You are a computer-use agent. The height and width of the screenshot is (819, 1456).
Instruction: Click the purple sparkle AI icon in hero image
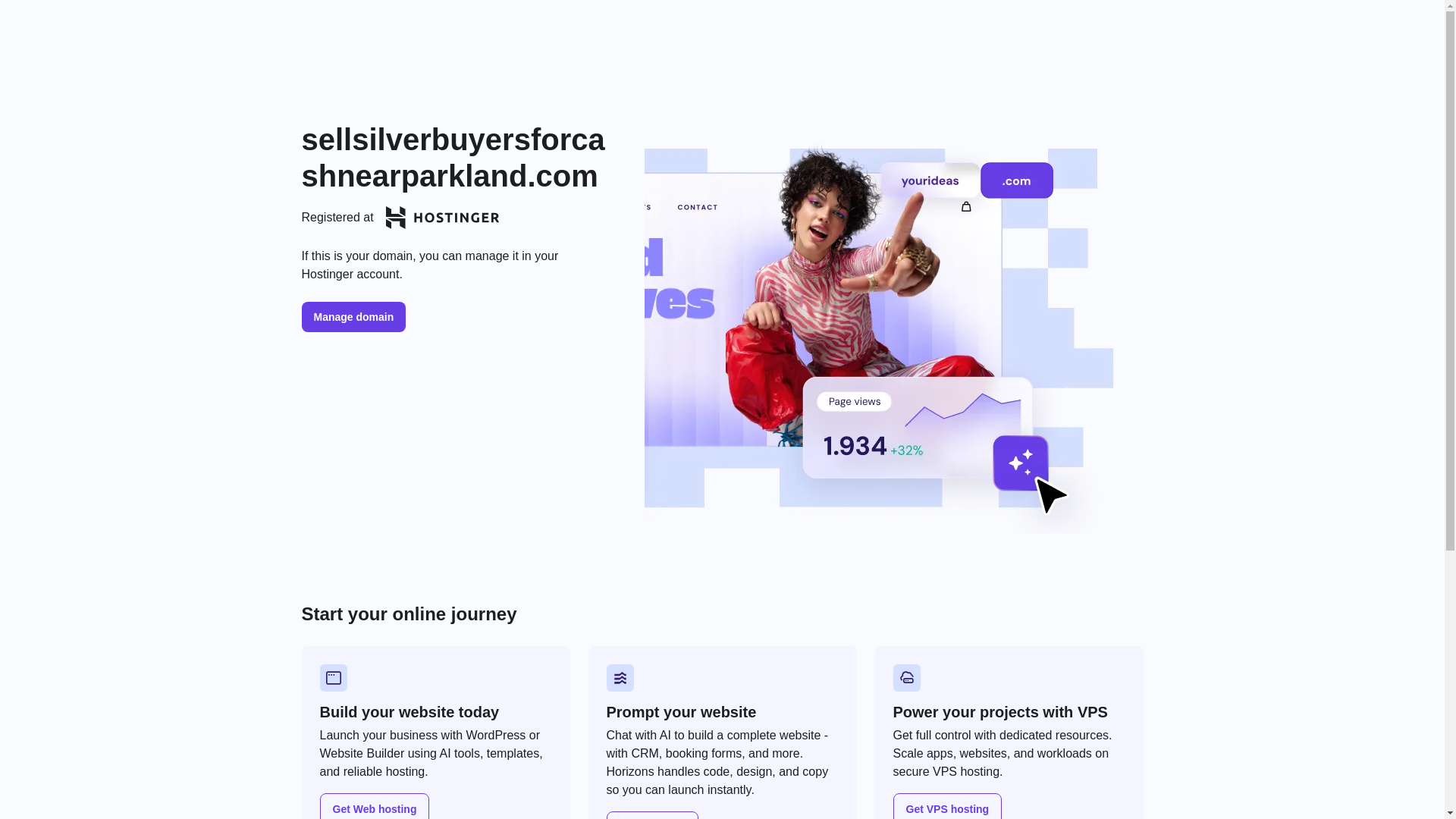(1021, 463)
